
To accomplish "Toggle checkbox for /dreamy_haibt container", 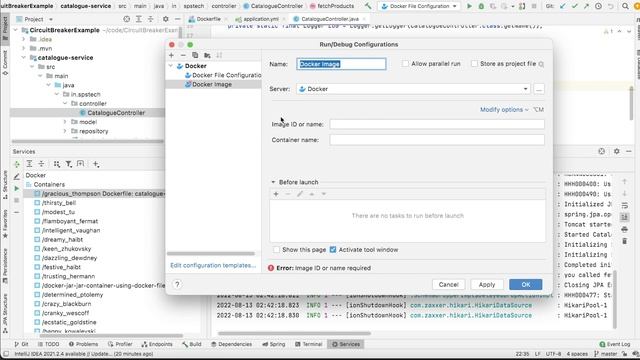I will pos(37,240).
